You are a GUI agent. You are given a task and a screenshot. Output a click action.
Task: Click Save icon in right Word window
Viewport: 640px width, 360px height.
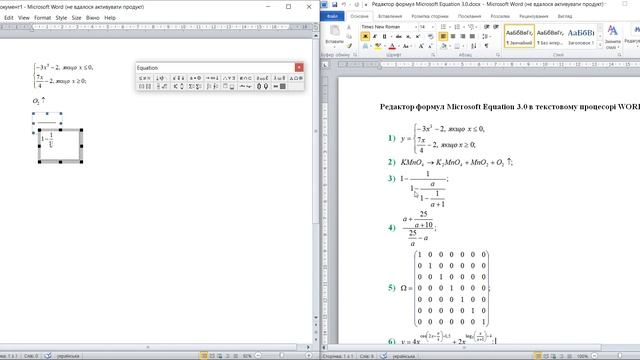click(x=334, y=4)
